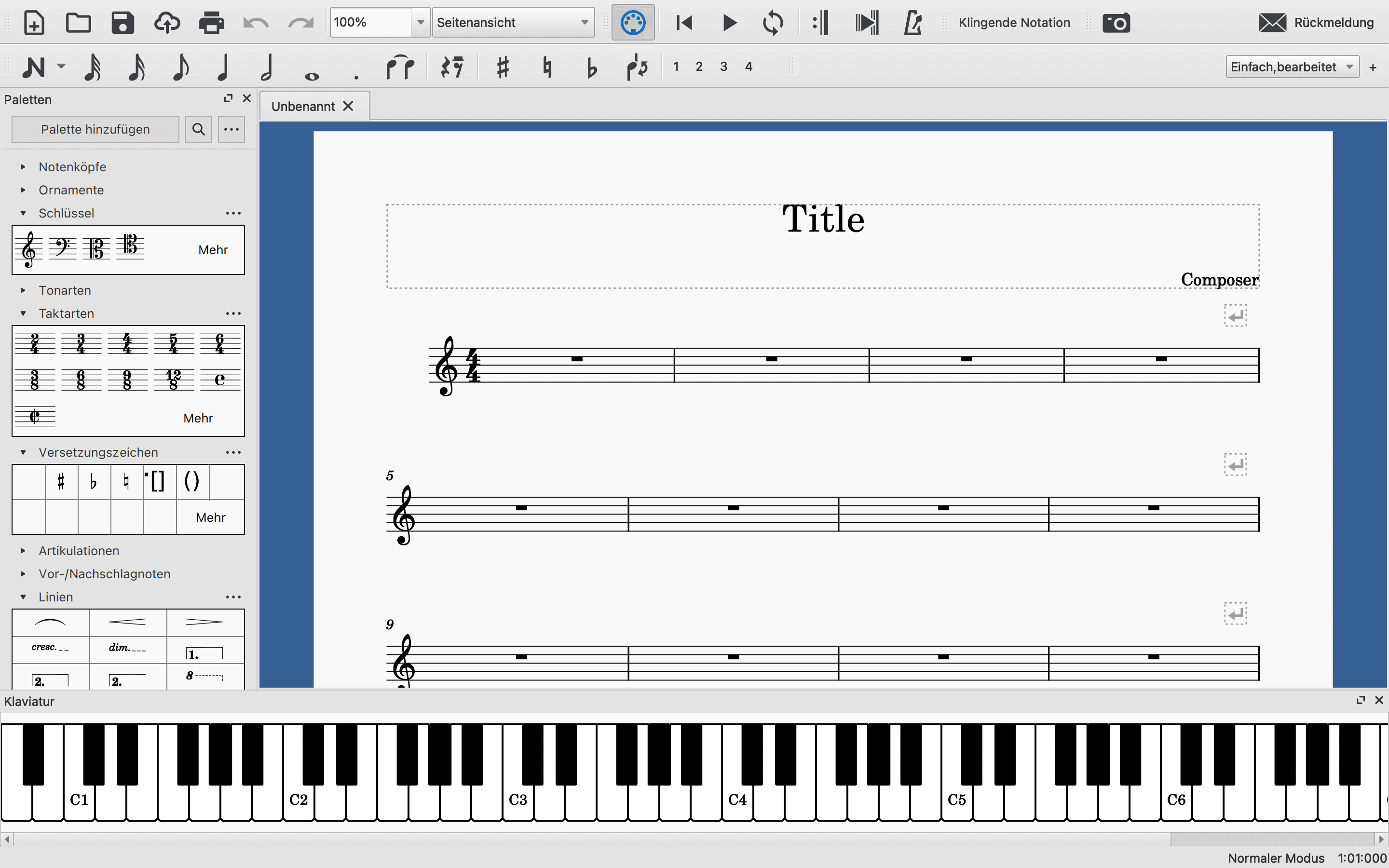The image size is (1389, 868).
Task: Apply flat accidental in note toolbar
Action: (591, 67)
